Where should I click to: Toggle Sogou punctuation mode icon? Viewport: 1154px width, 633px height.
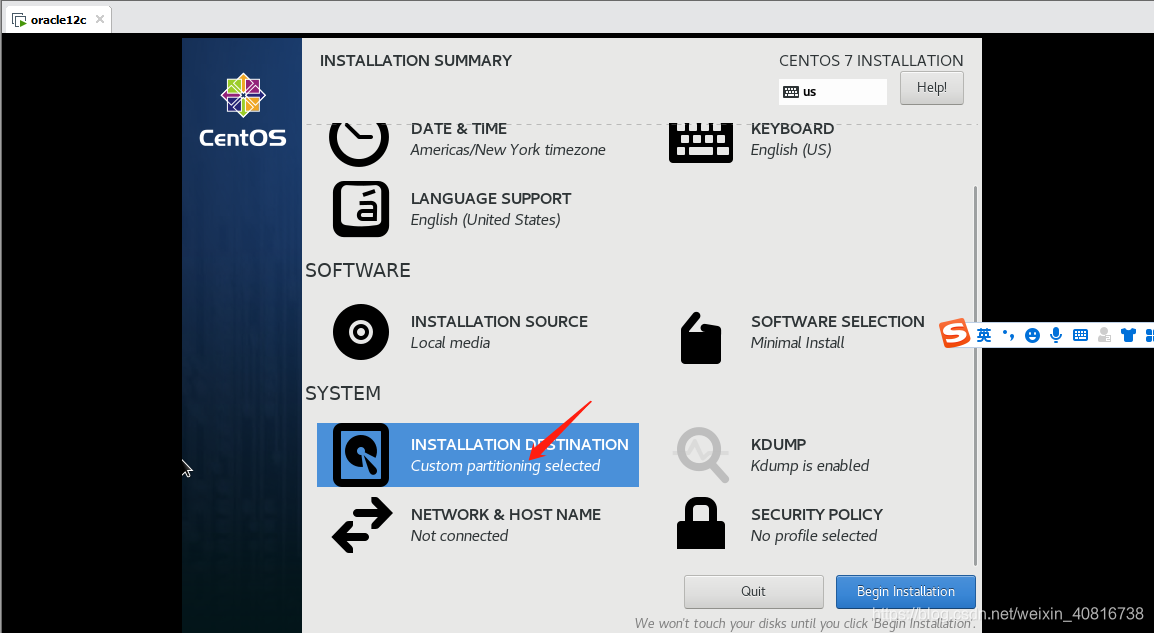click(1008, 336)
